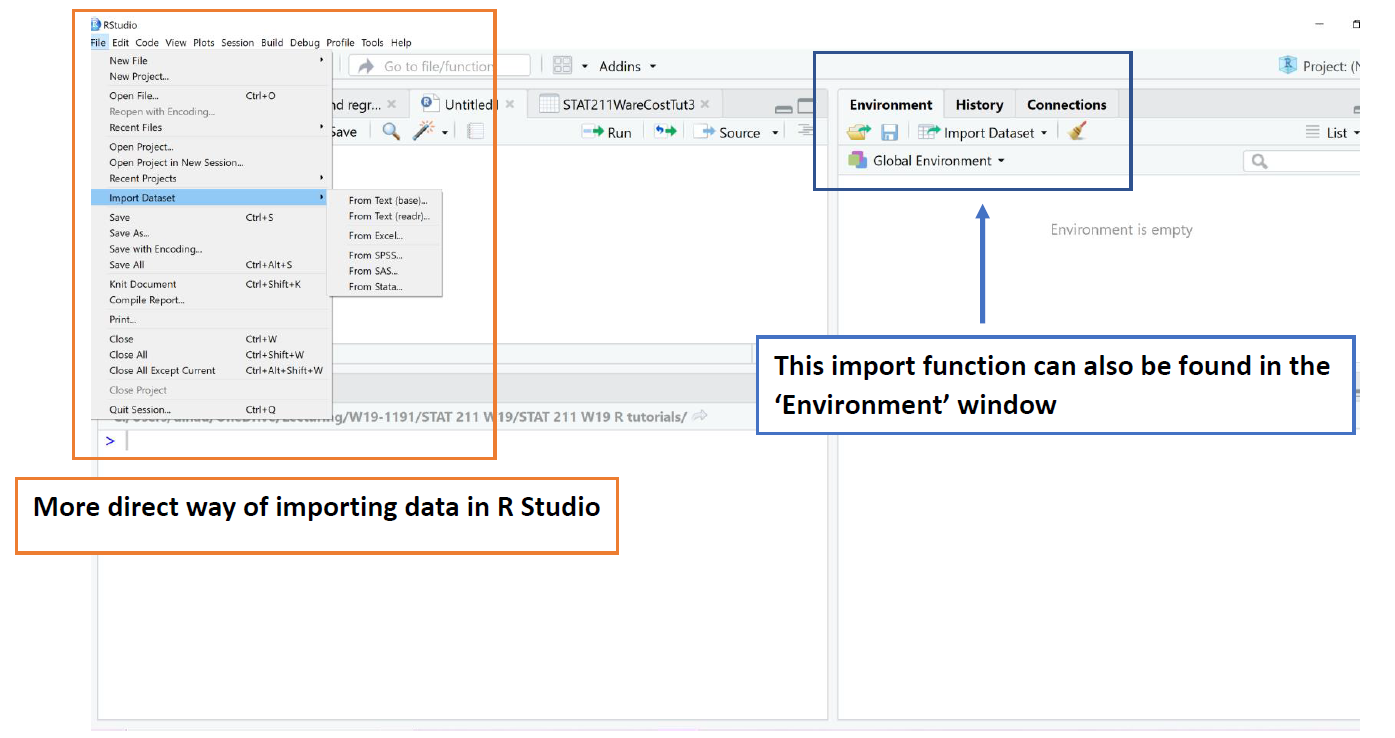Maximize the source editor pane
This screenshot has width=1395, height=738.
click(806, 106)
